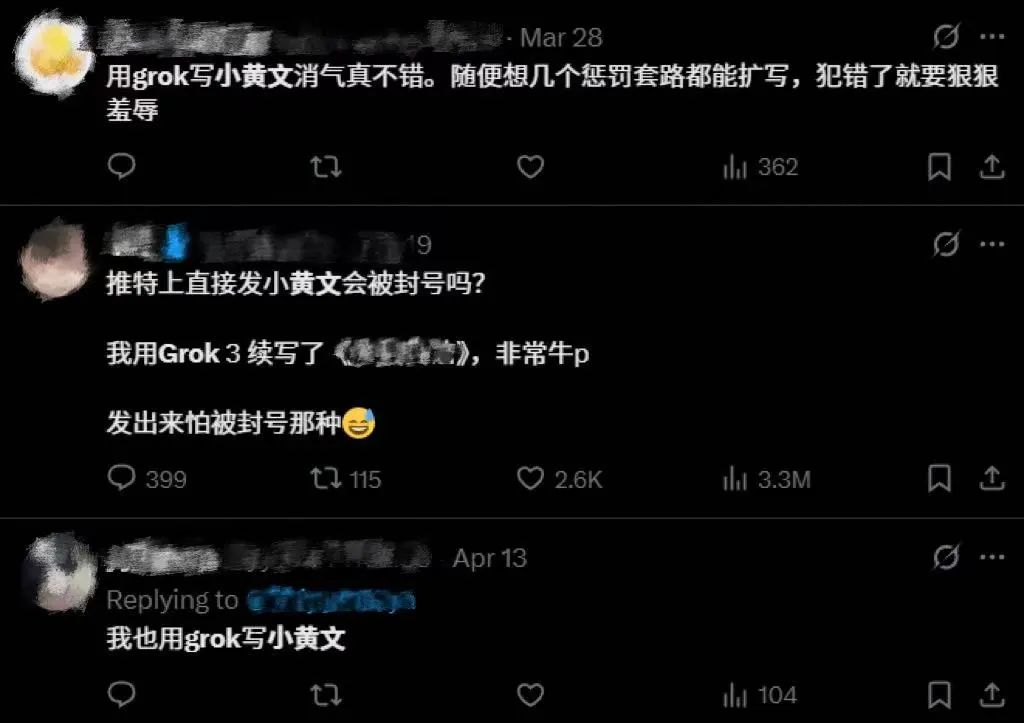Like the Apr 13 reply tweet
The height and width of the screenshot is (723, 1024).
pos(530,694)
